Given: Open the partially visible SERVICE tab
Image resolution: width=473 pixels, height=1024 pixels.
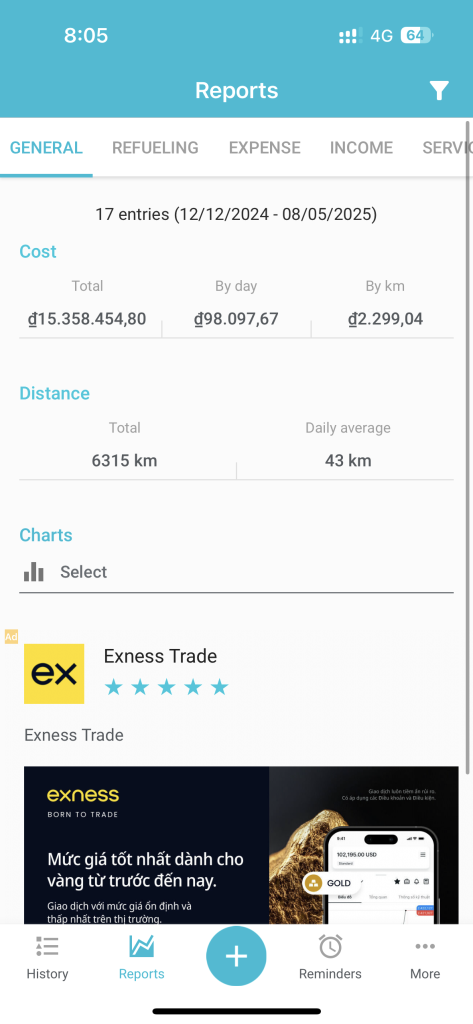Looking at the screenshot, I should tap(447, 148).
